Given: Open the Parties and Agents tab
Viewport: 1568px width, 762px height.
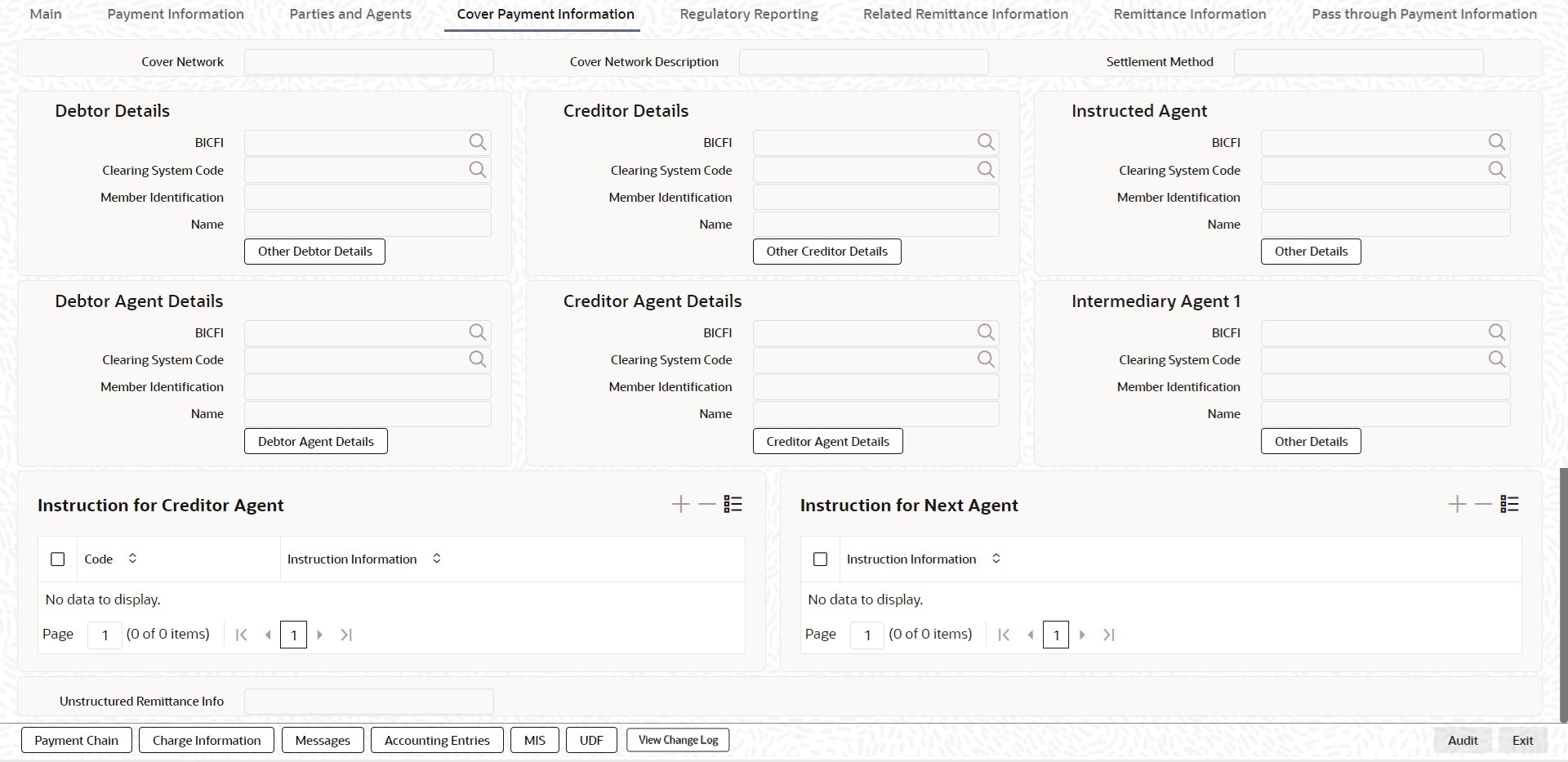Looking at the screenshot, I should [x=350, y=14].
